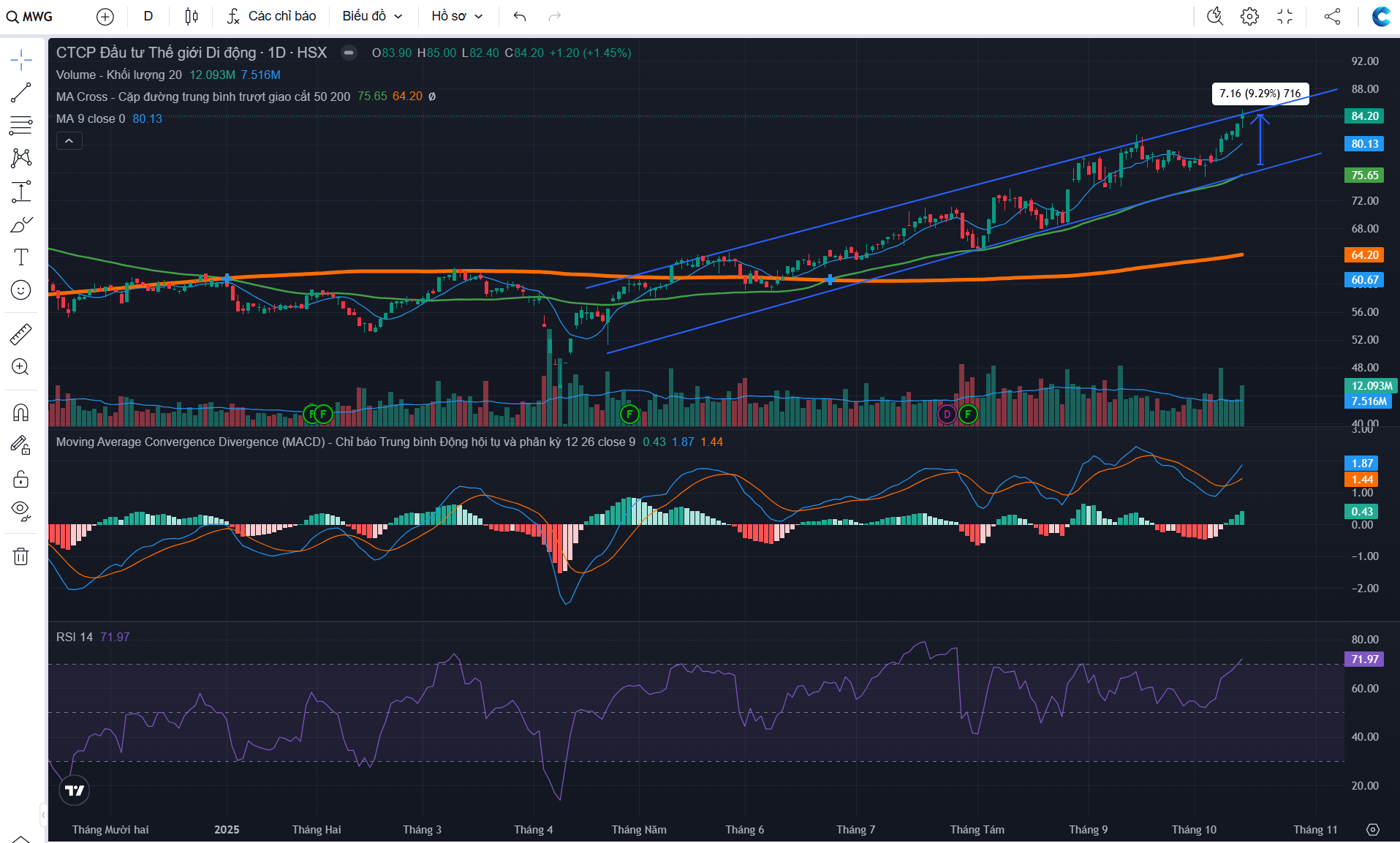Image resolution: width=1400 pixels, height=843 pixels.
Task: Select the MA Cross indicator legend
Action: 203,97
